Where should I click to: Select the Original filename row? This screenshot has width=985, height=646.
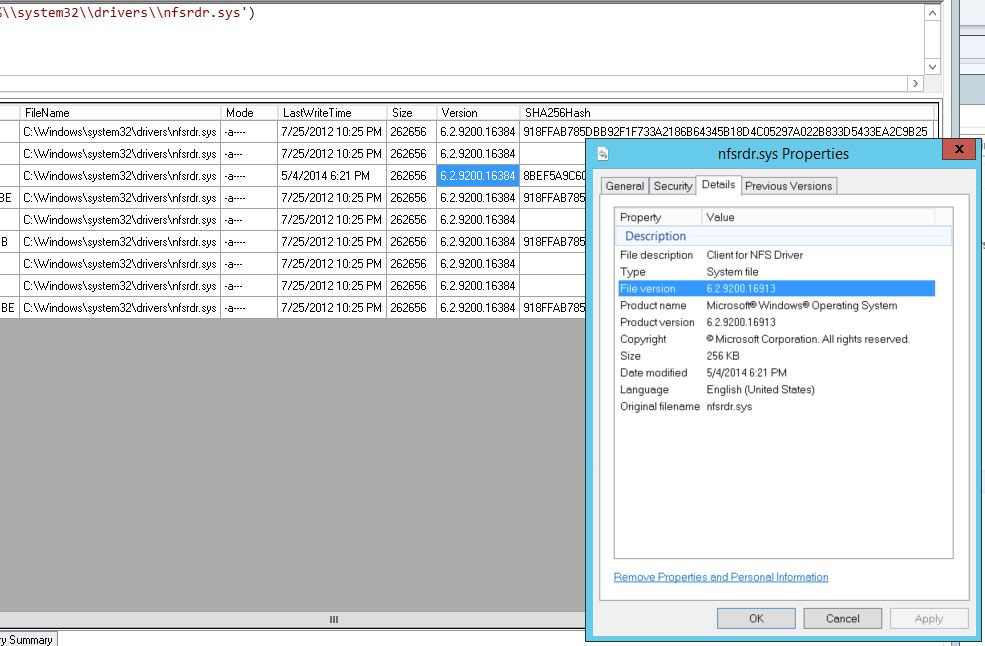pos(777,407)
